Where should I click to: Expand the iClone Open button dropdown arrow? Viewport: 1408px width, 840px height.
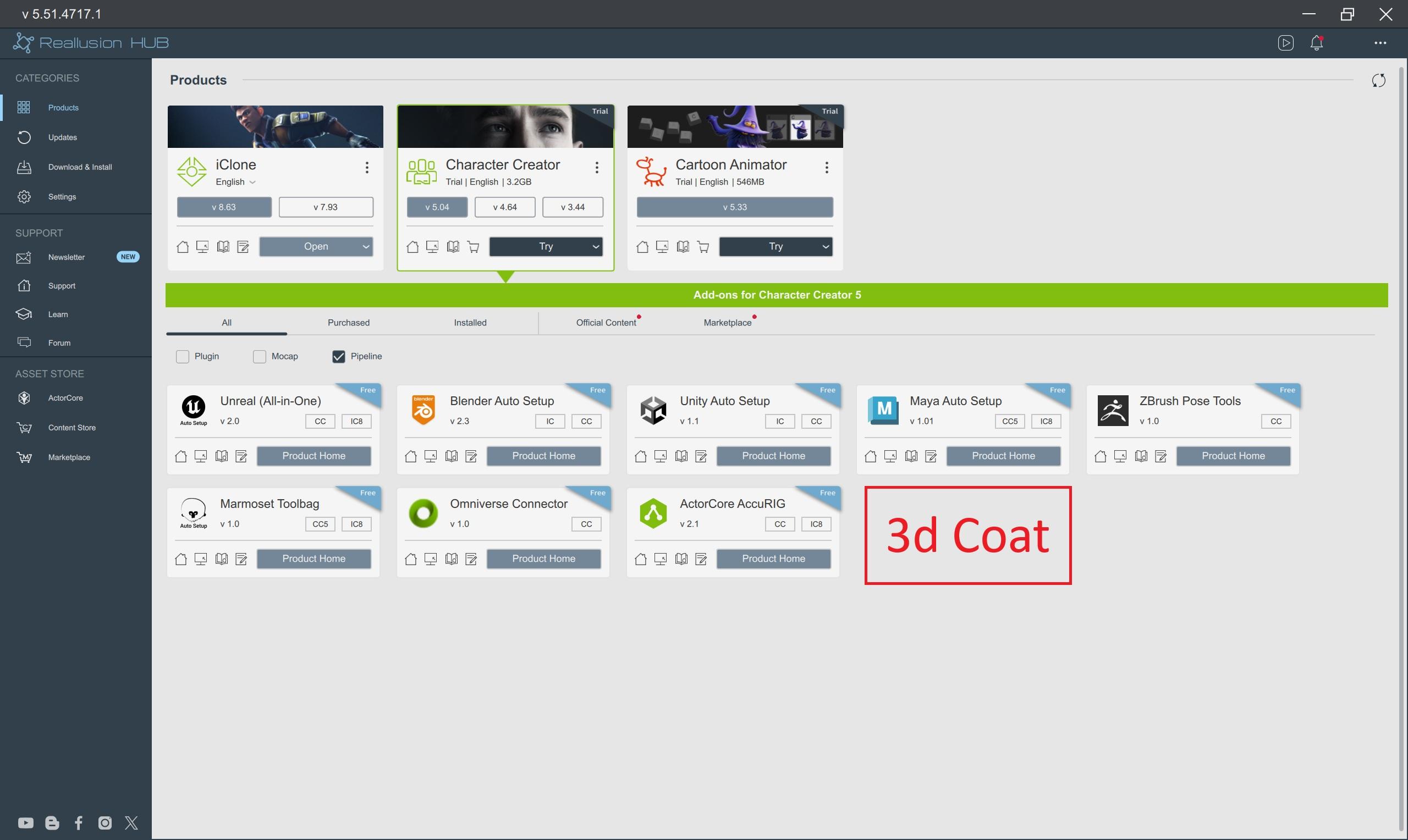click(x=366, y=247)
